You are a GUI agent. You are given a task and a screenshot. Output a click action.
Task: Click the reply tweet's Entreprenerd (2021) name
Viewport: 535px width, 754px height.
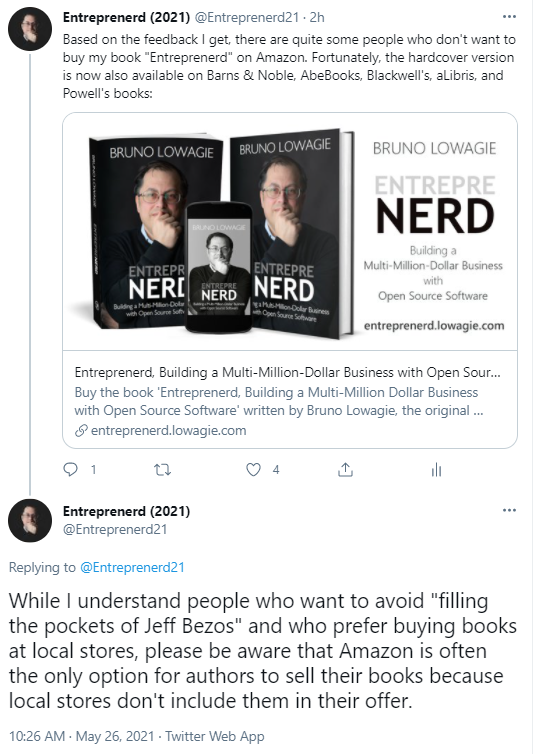pyautogui.click(x=126, y=511)
